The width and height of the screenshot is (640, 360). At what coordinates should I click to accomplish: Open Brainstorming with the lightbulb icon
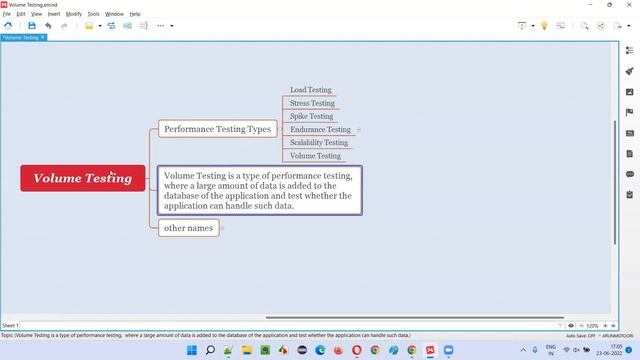[544, 26]
